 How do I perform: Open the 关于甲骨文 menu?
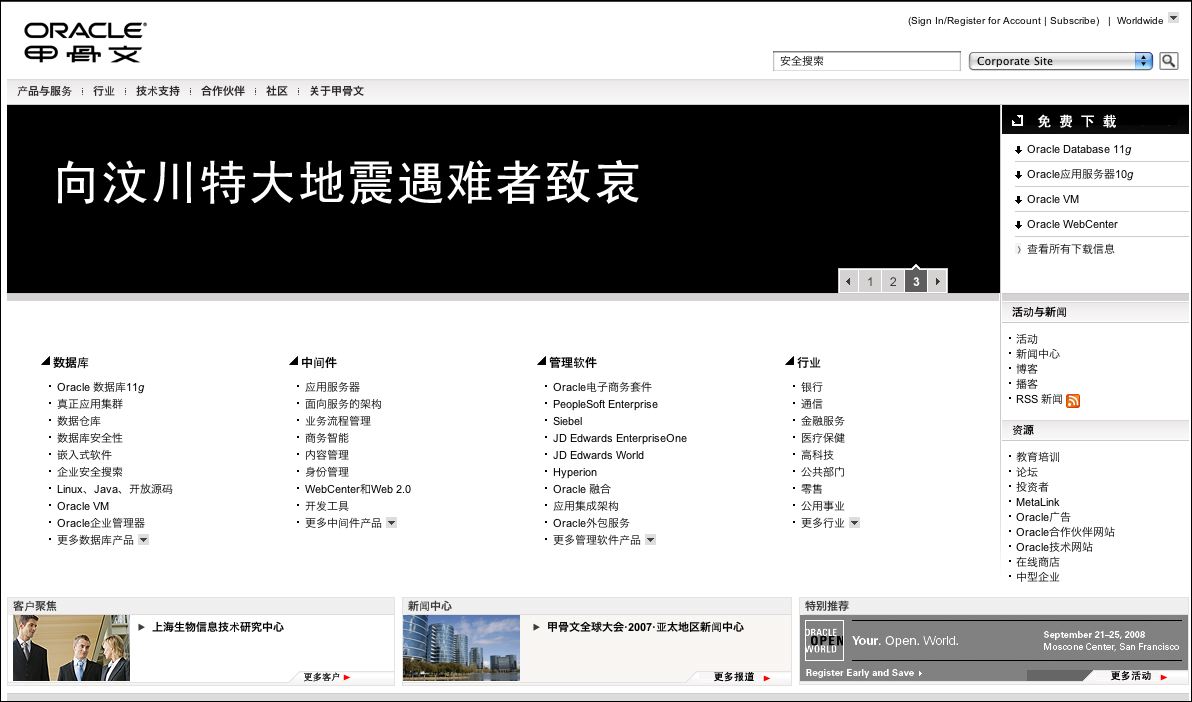coord(336,91)
